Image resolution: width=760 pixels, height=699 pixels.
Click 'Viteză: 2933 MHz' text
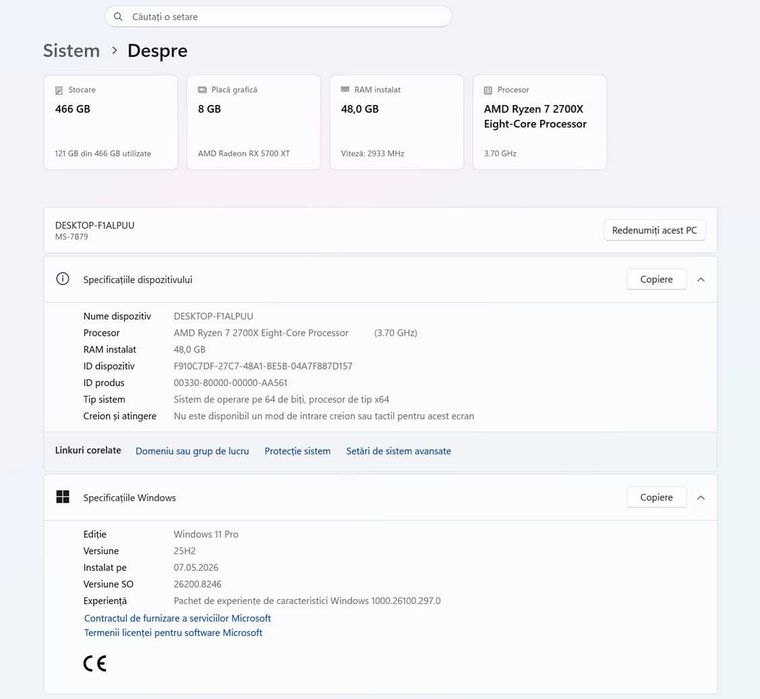372,153
